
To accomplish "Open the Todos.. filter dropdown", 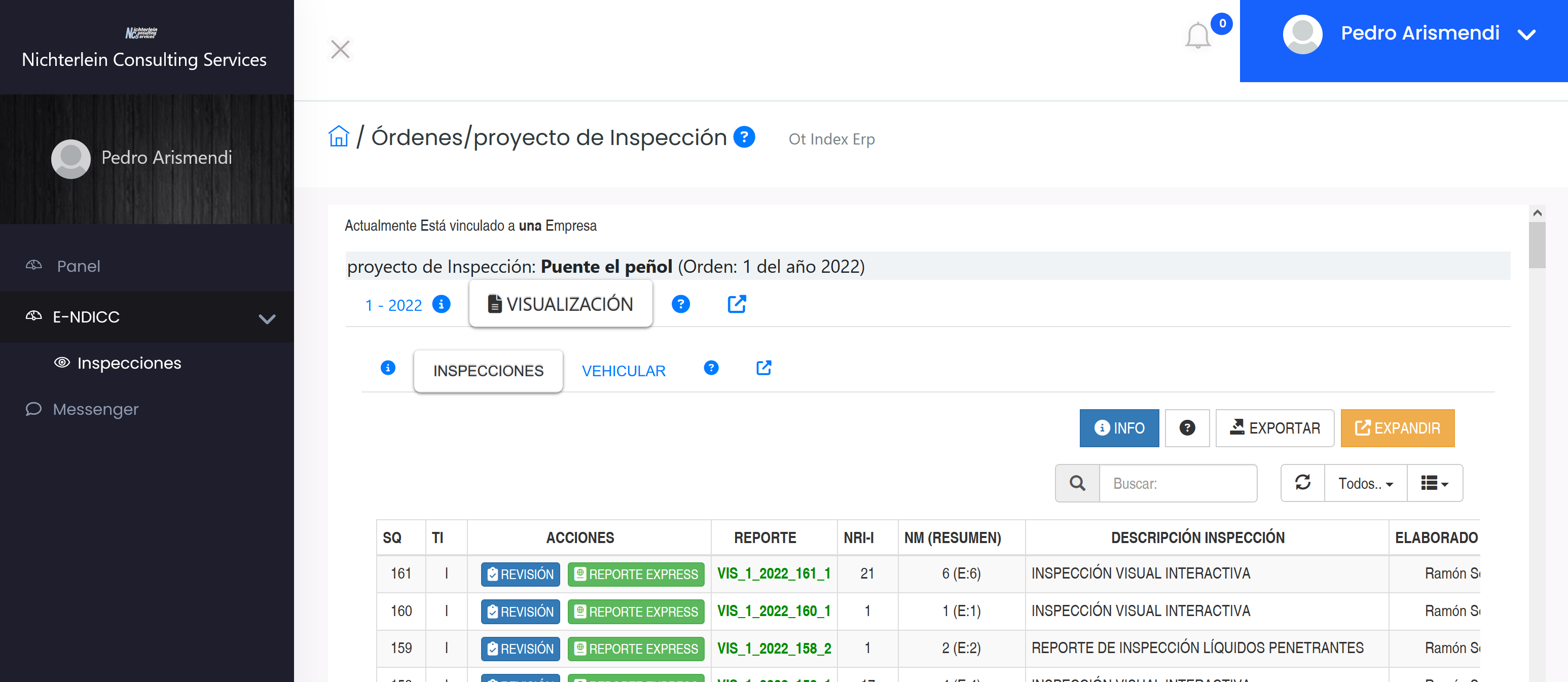I will 1365,483.
